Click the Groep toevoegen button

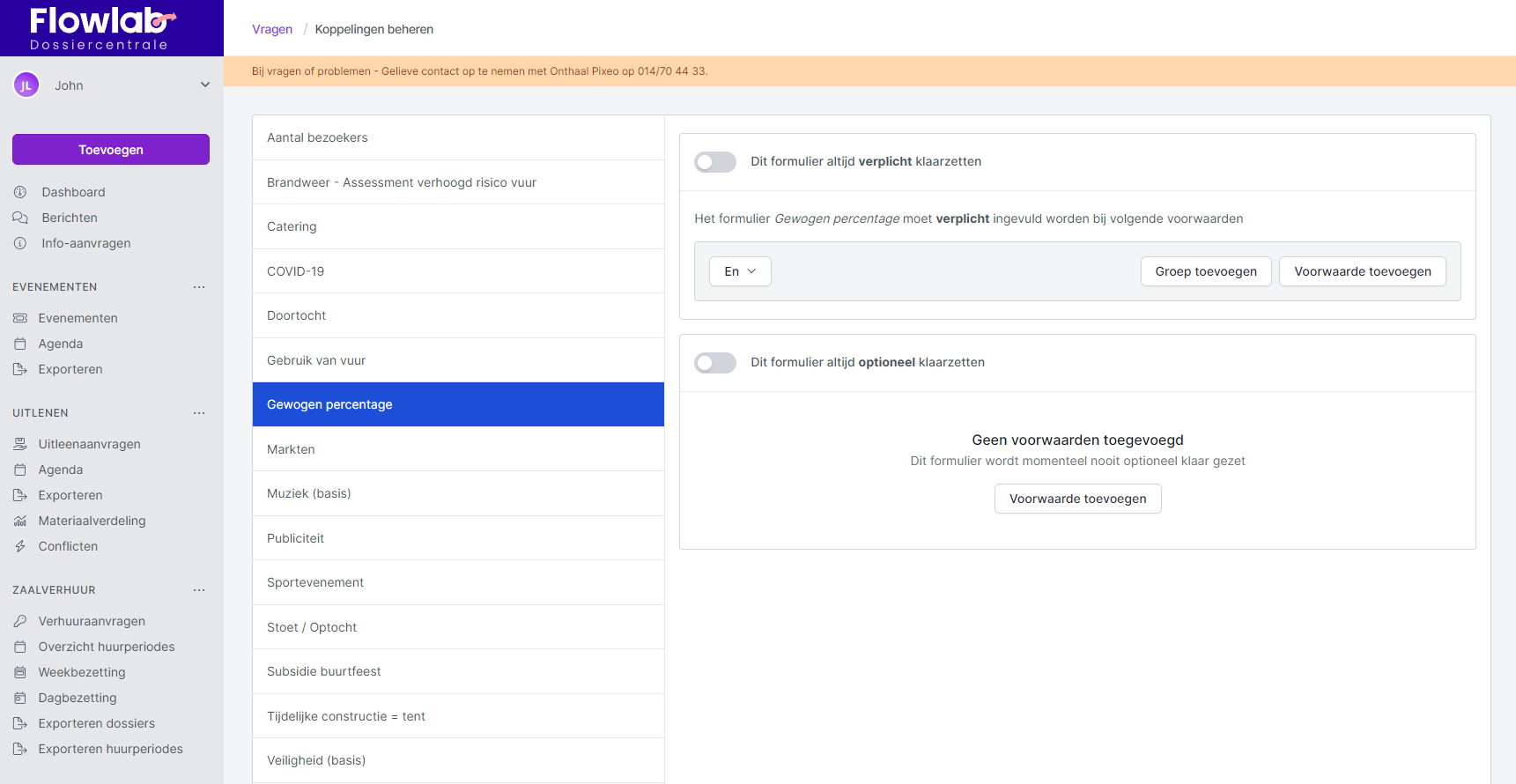point(1205,271)
